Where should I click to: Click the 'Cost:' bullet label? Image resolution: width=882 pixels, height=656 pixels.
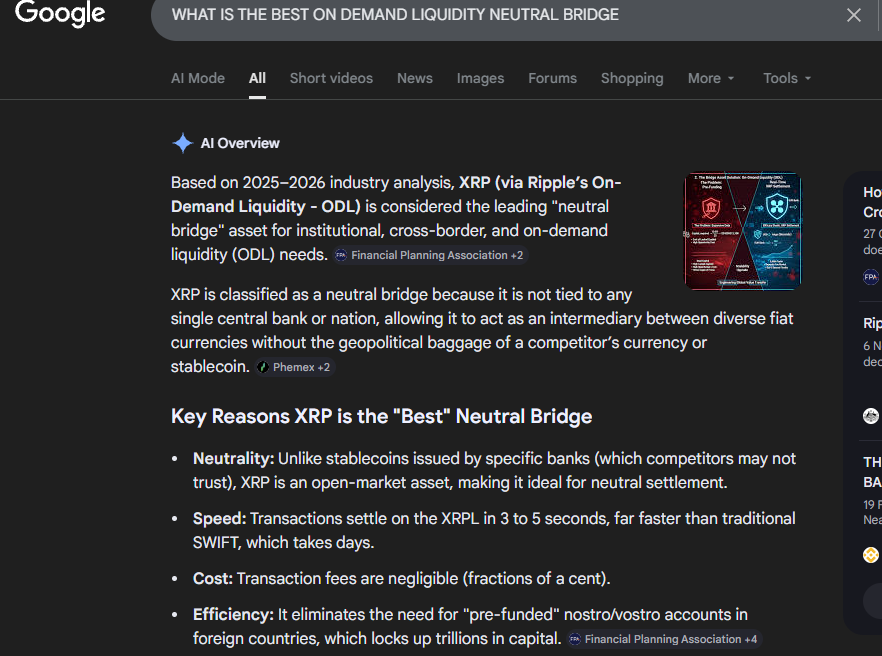point(213,578)
